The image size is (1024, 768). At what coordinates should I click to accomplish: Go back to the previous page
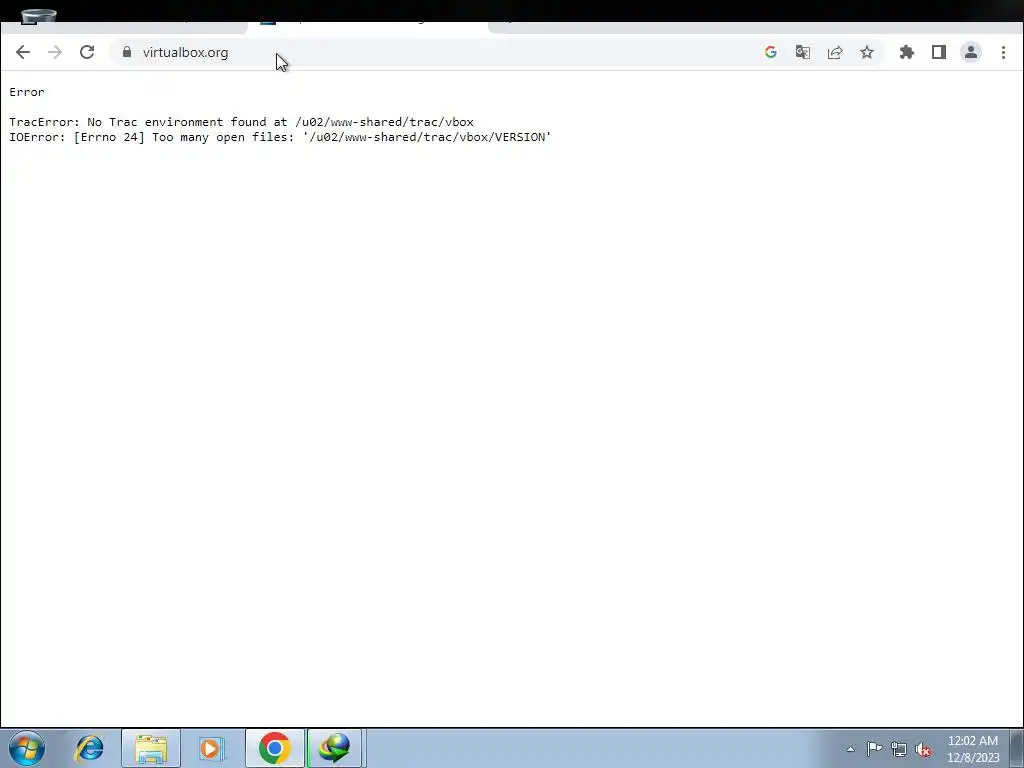click(x=23, y=52)
